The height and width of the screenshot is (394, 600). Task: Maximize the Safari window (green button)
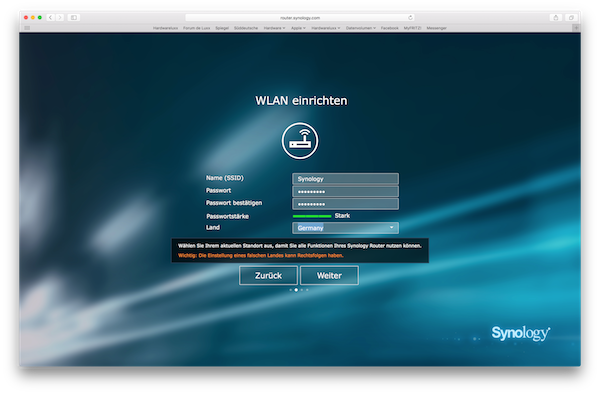click(x=40, y=18)
